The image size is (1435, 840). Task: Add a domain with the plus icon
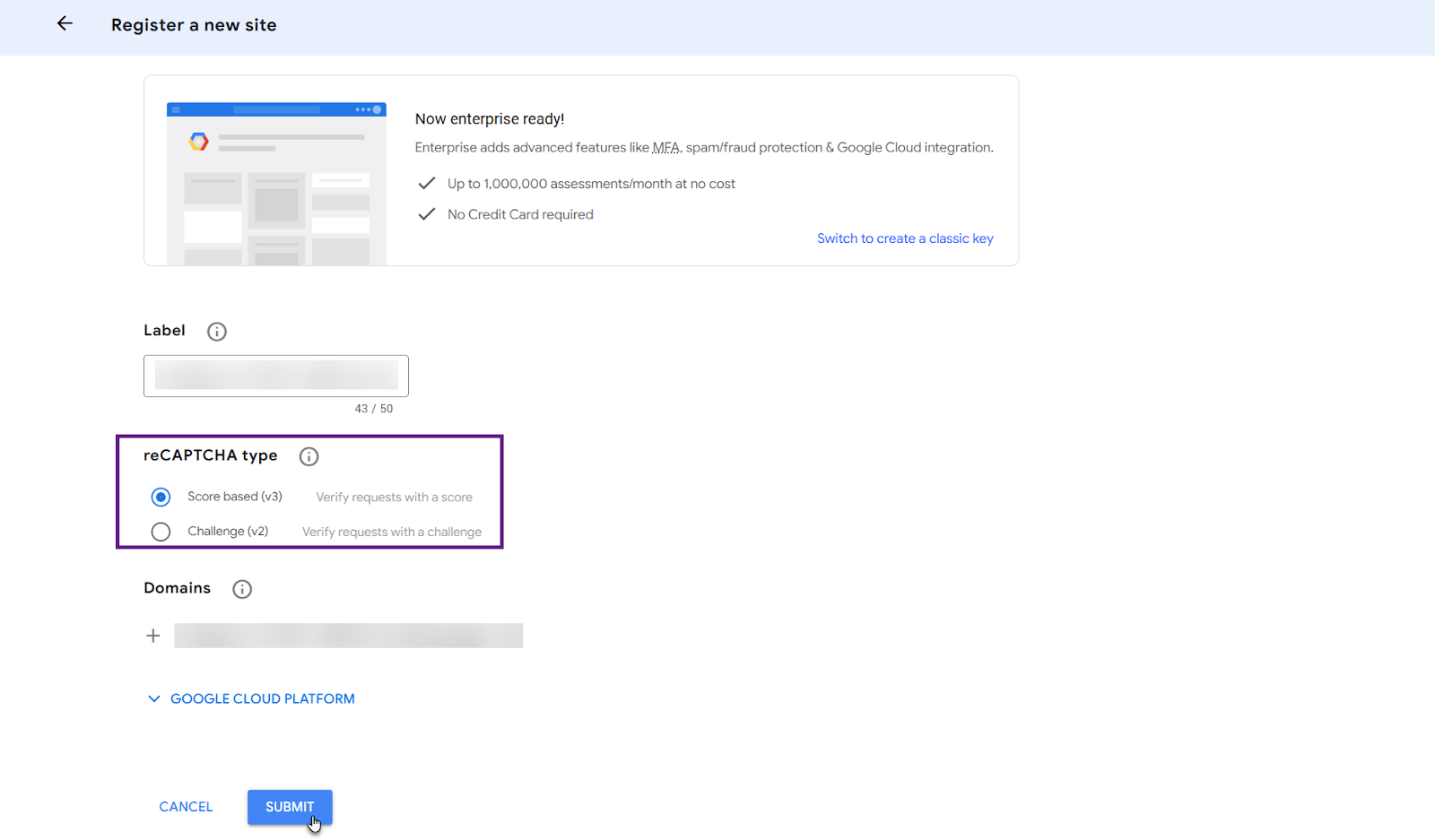(153, 636)
